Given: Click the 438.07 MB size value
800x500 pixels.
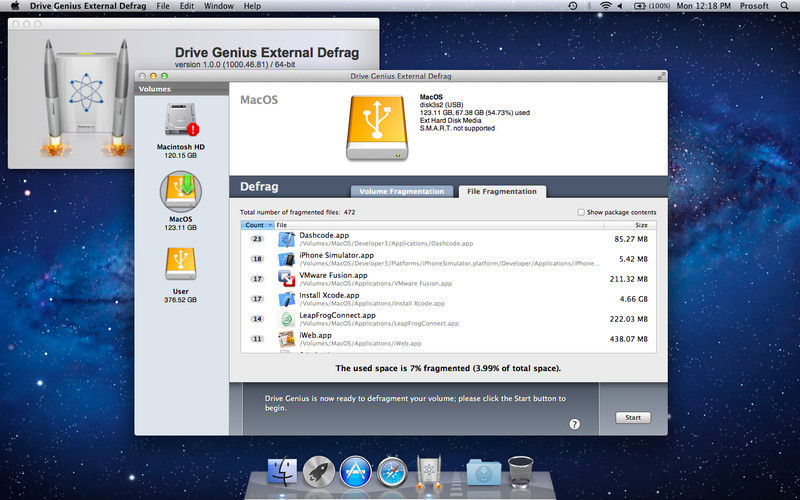Looking at the screenshot, I should click(629, 339).
